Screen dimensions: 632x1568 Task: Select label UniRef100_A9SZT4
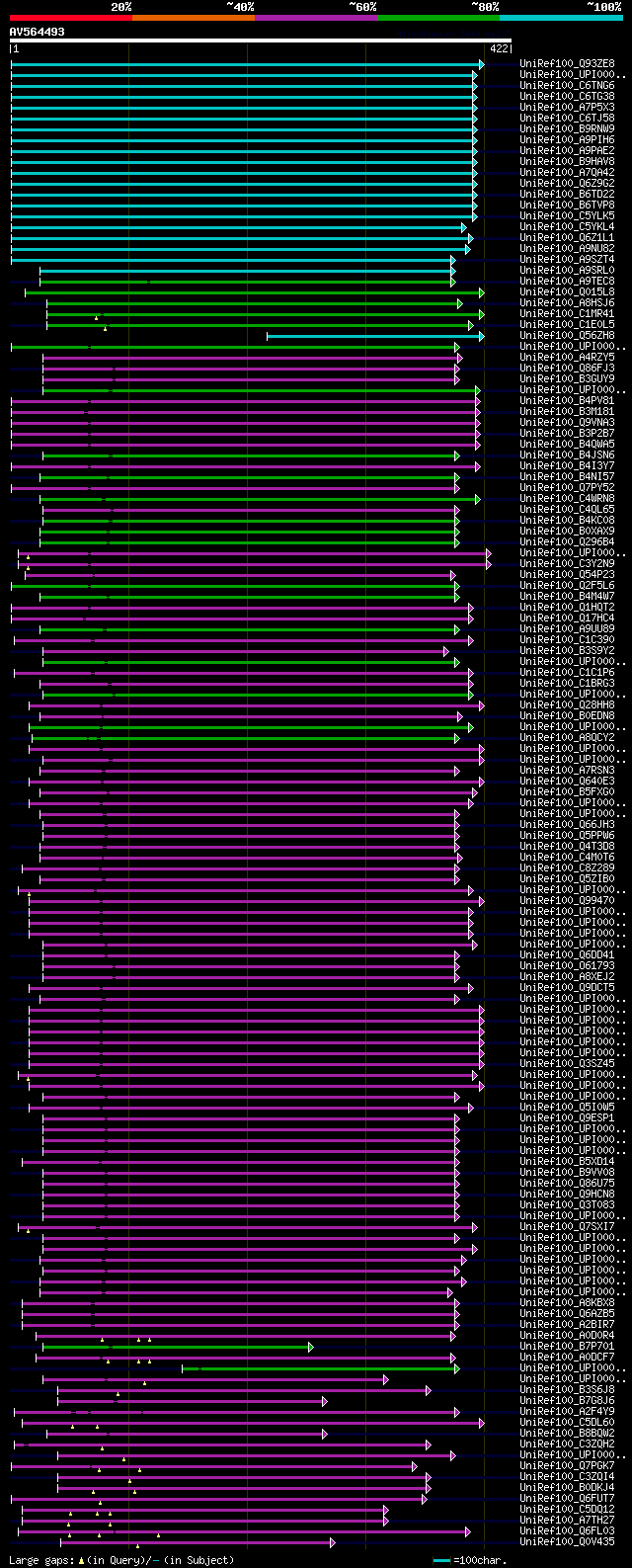(x=567, y=260)
